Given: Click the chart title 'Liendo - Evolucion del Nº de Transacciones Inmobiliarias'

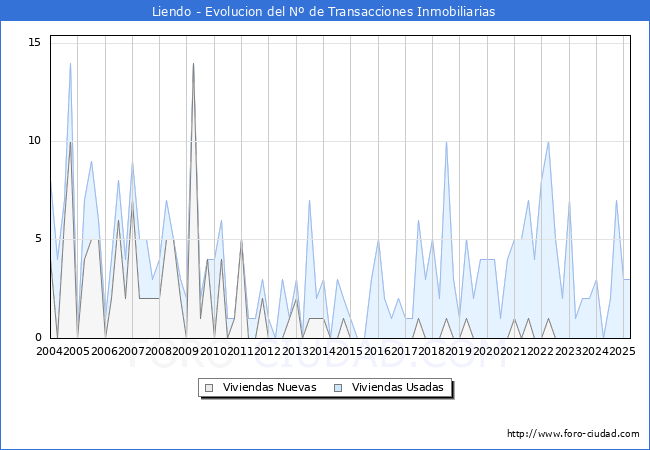Looking at the screenshot, I should coord(323,11).
